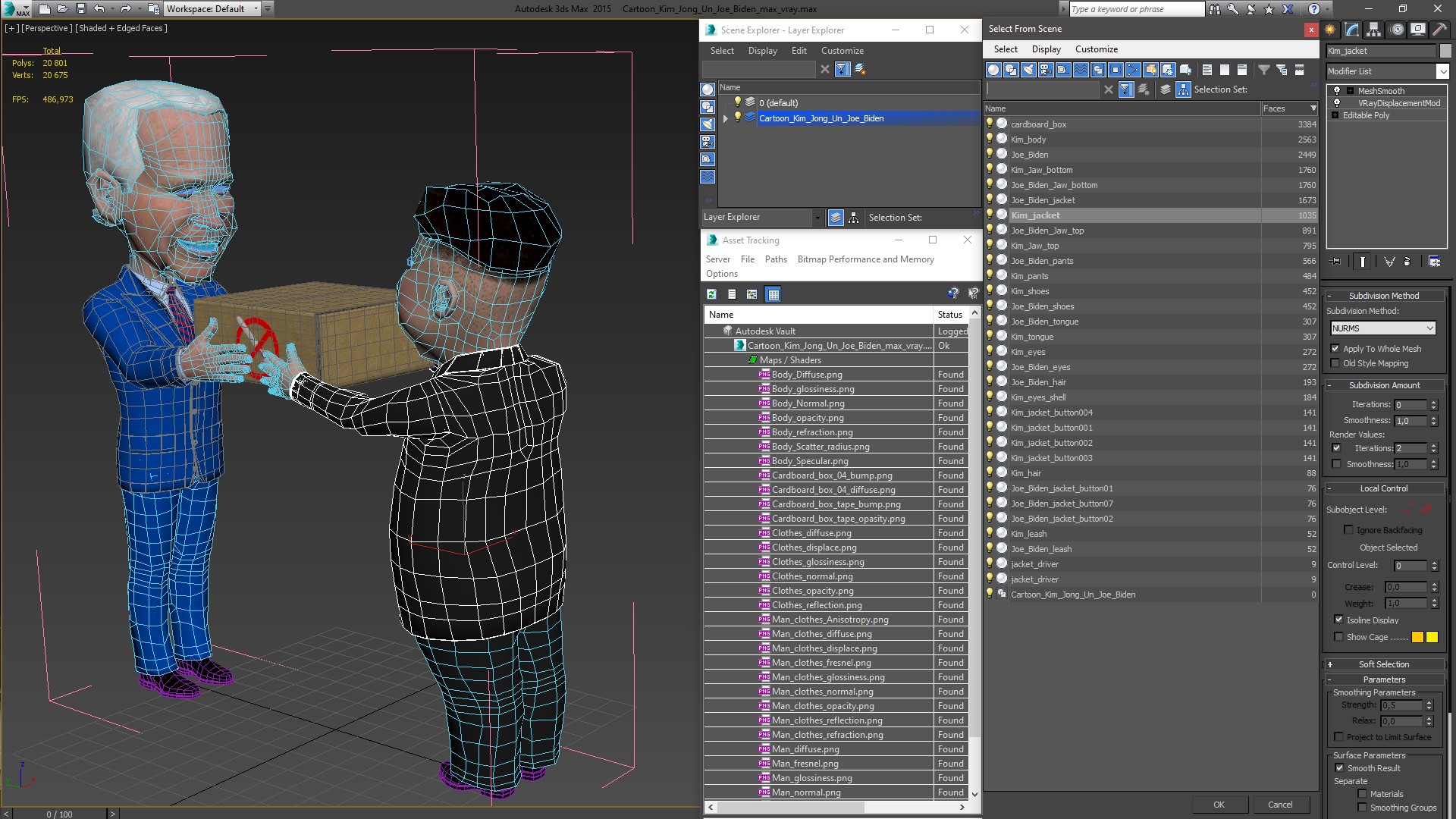Open Display menu in Select From Scene
The image size is (1456, 819).
(x=1046, y=49)
